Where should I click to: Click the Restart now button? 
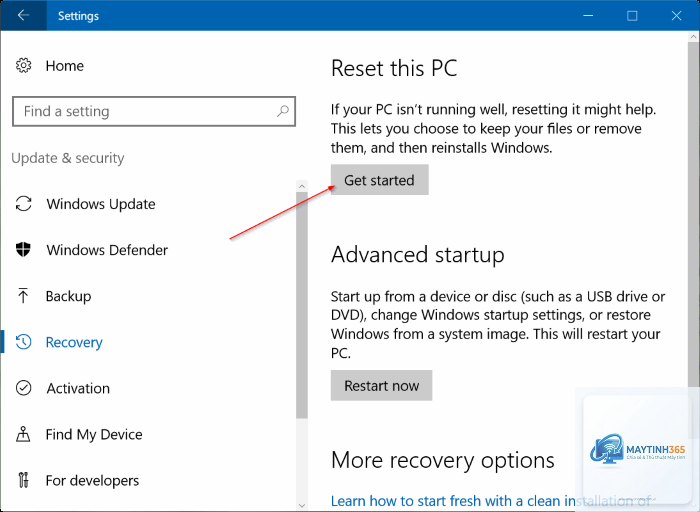[x=381, y=385]
